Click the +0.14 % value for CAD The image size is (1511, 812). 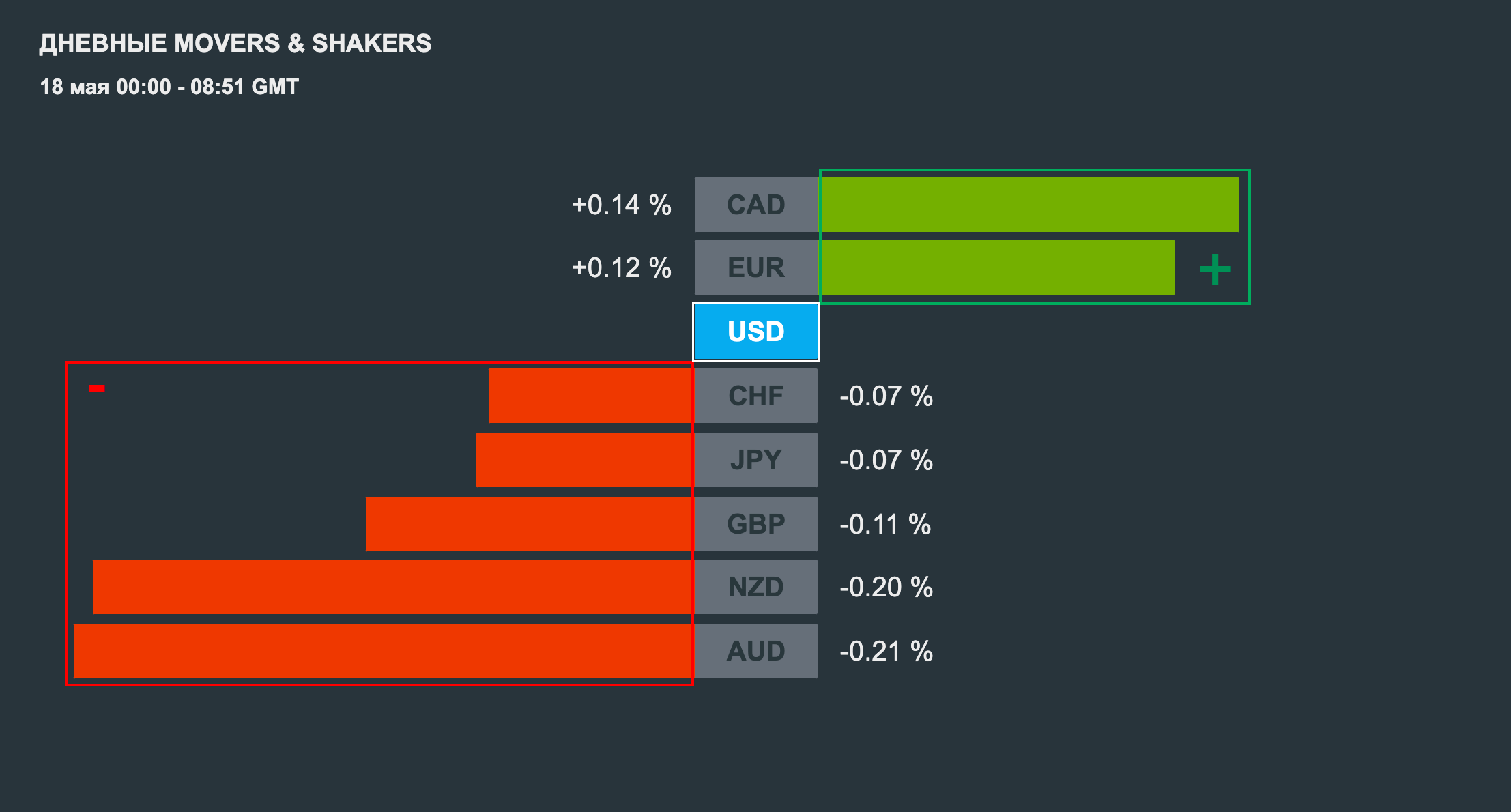click(x=621, y=205)
